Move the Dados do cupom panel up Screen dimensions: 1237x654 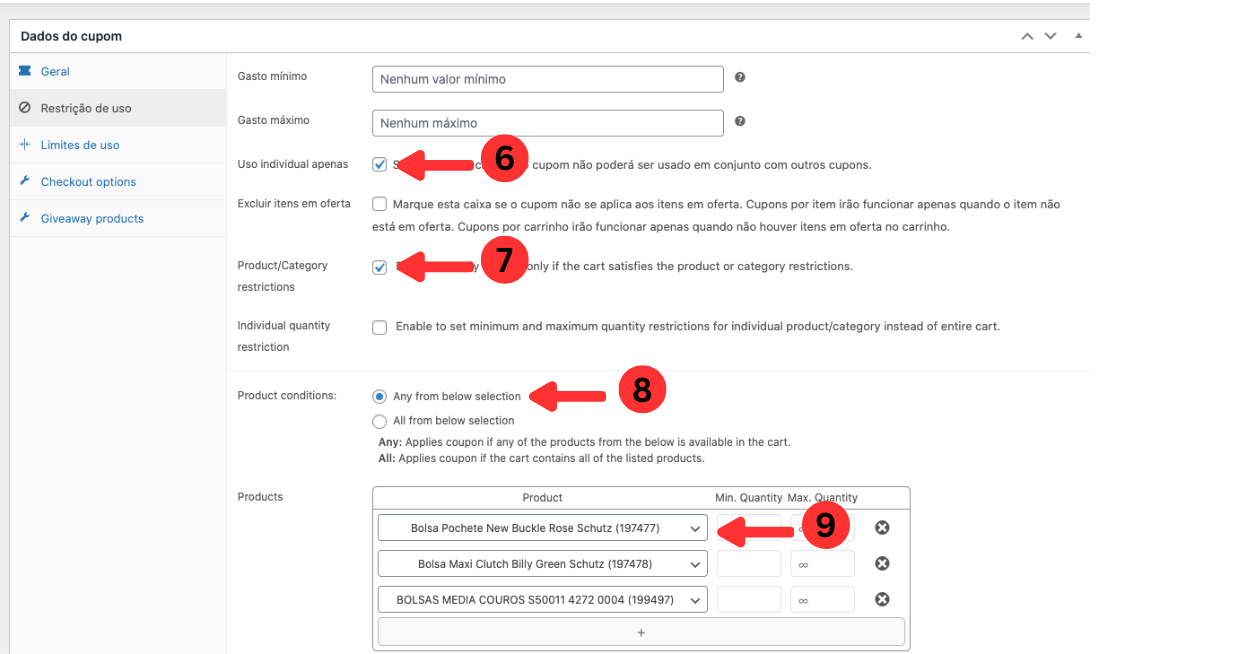[x=1027, y=36]
